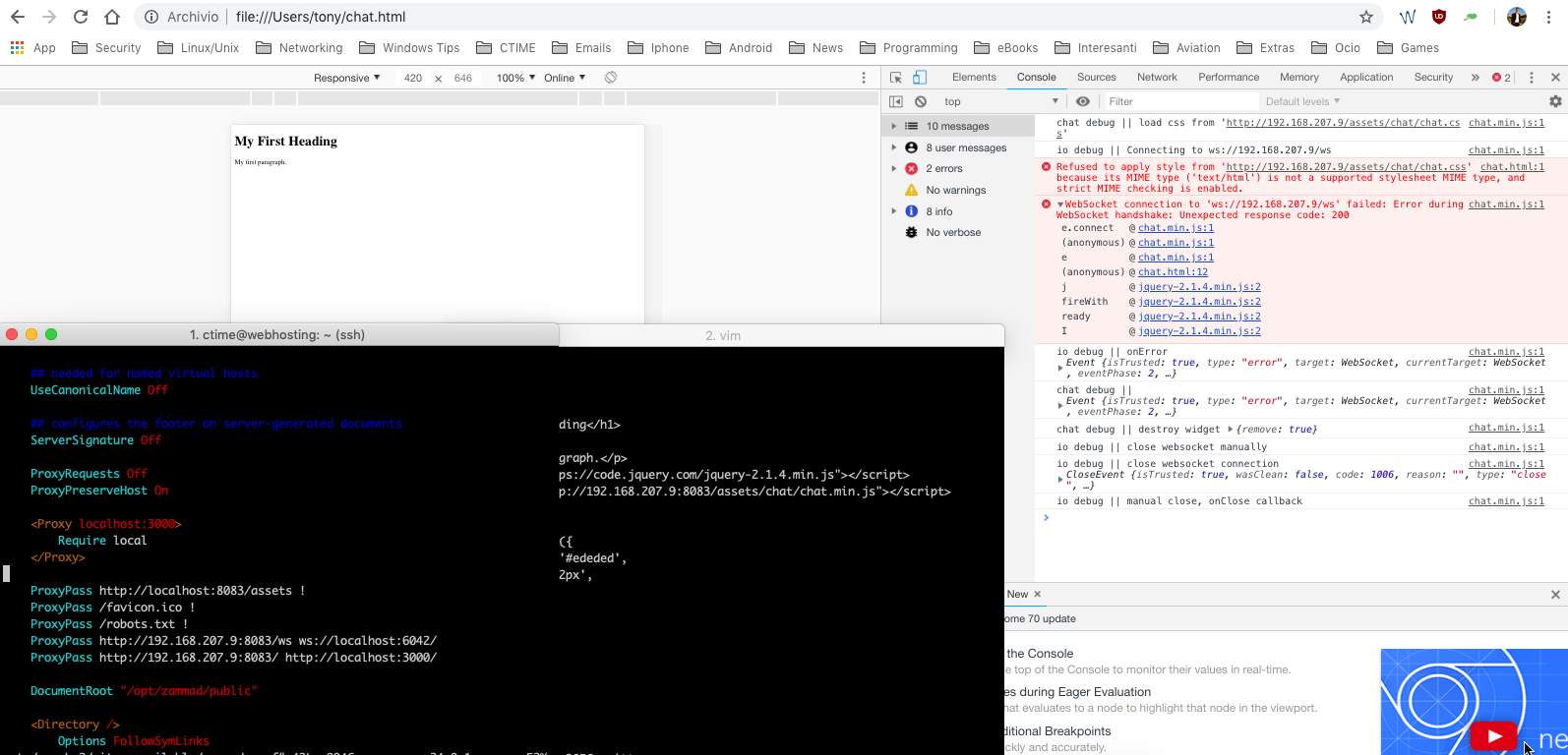Open the blue W extension icon

[1408, 17]
